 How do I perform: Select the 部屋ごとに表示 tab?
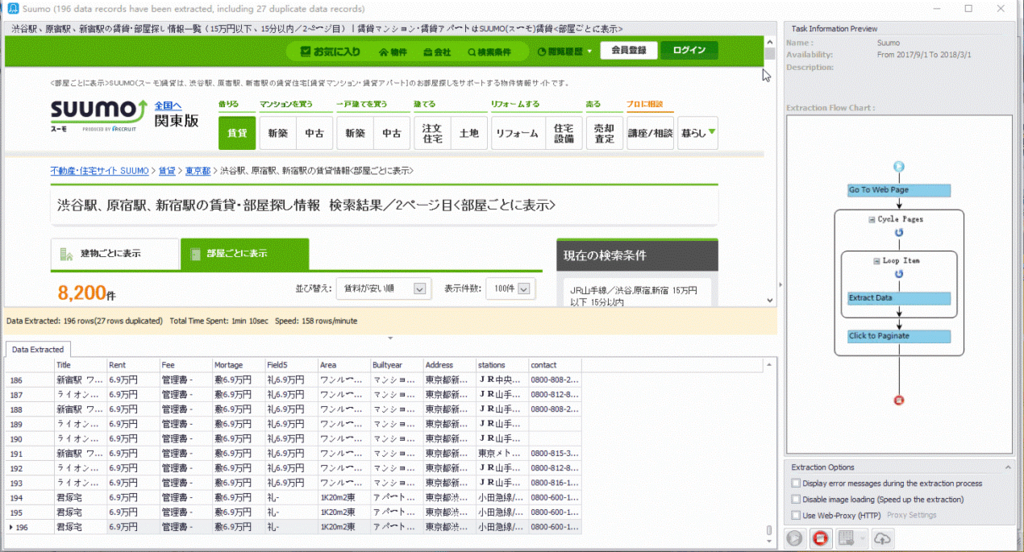click(244, 253)
